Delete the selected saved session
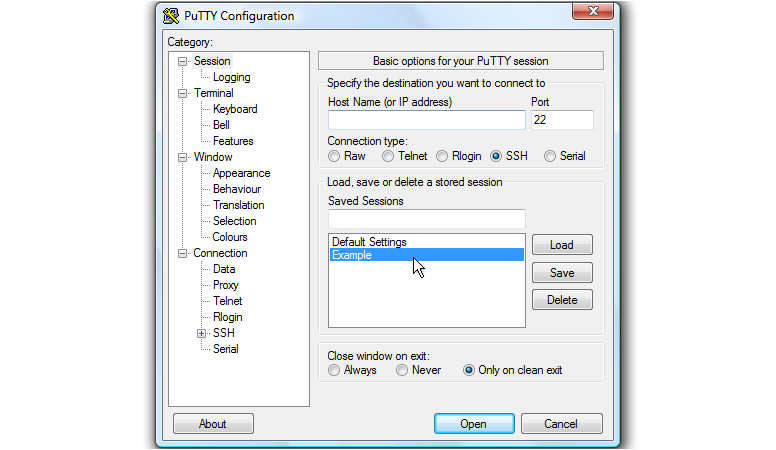 562,299
